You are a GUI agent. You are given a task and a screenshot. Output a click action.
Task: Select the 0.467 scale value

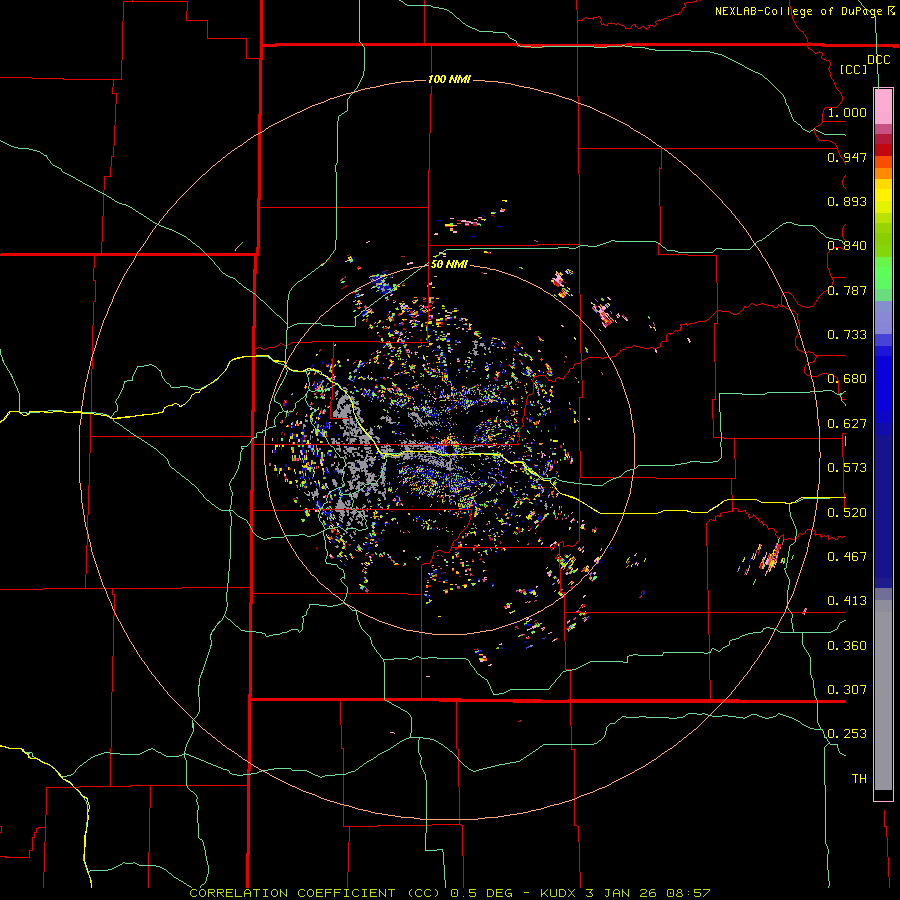847,556
